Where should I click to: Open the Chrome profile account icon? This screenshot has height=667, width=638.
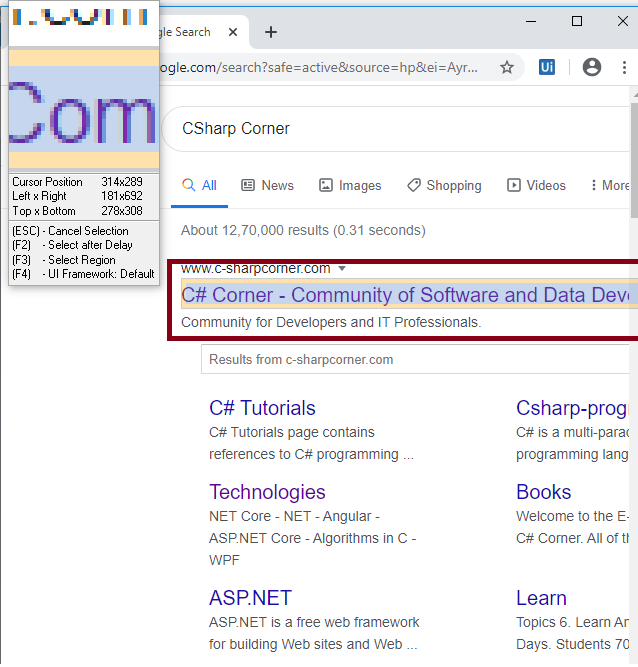(592, 67)
